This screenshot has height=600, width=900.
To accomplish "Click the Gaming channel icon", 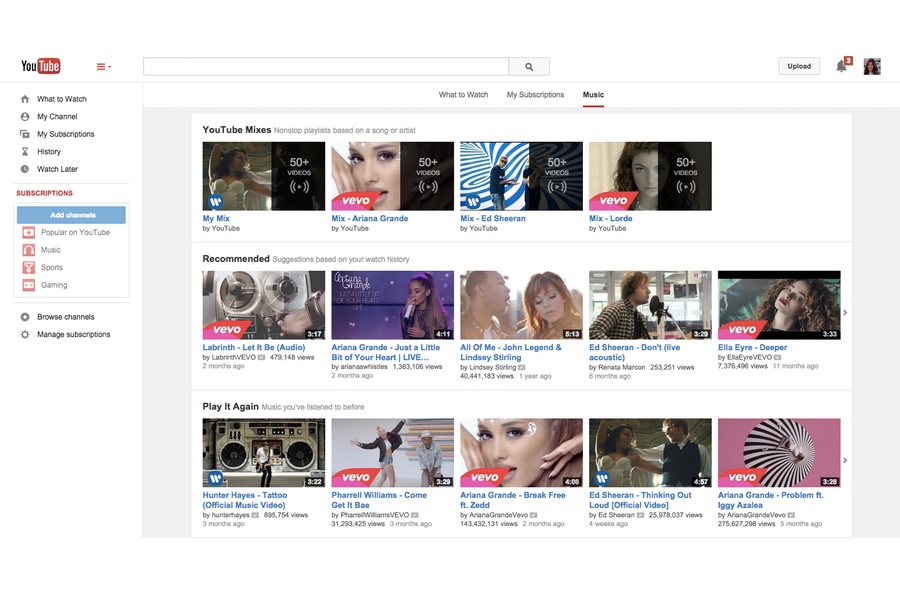I will click(29, 285).
